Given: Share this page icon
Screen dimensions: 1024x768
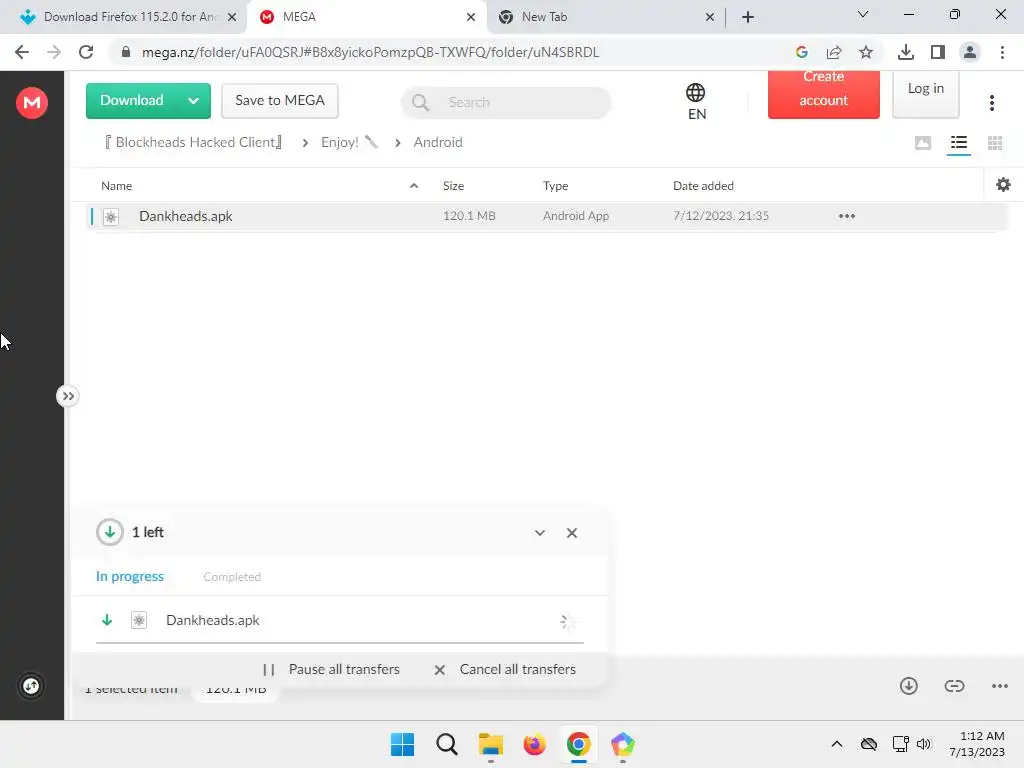Looking at the screenshot, I should point(833,52).
